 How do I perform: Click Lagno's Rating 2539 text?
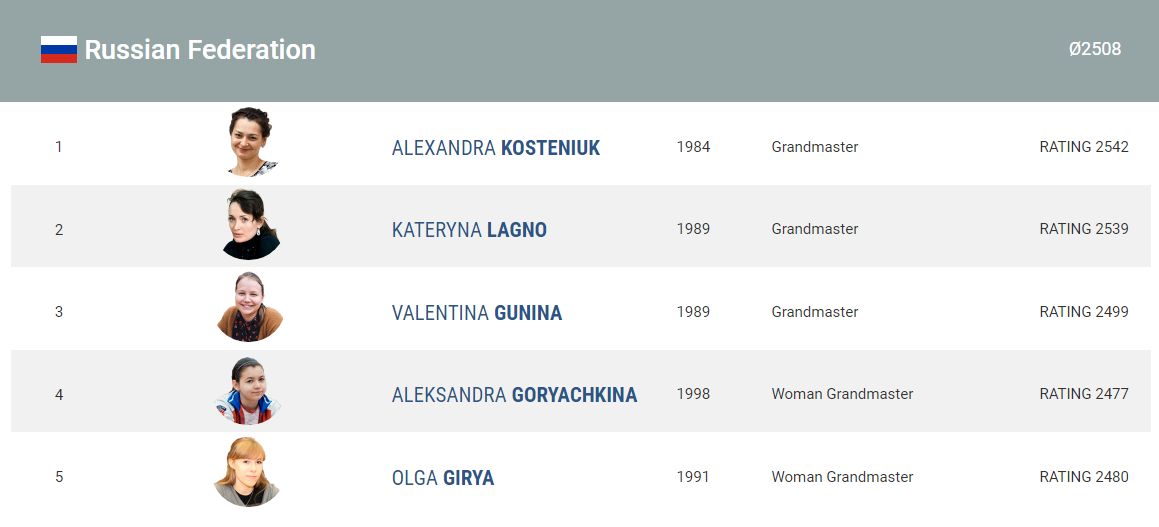[x=1084, y=229]
